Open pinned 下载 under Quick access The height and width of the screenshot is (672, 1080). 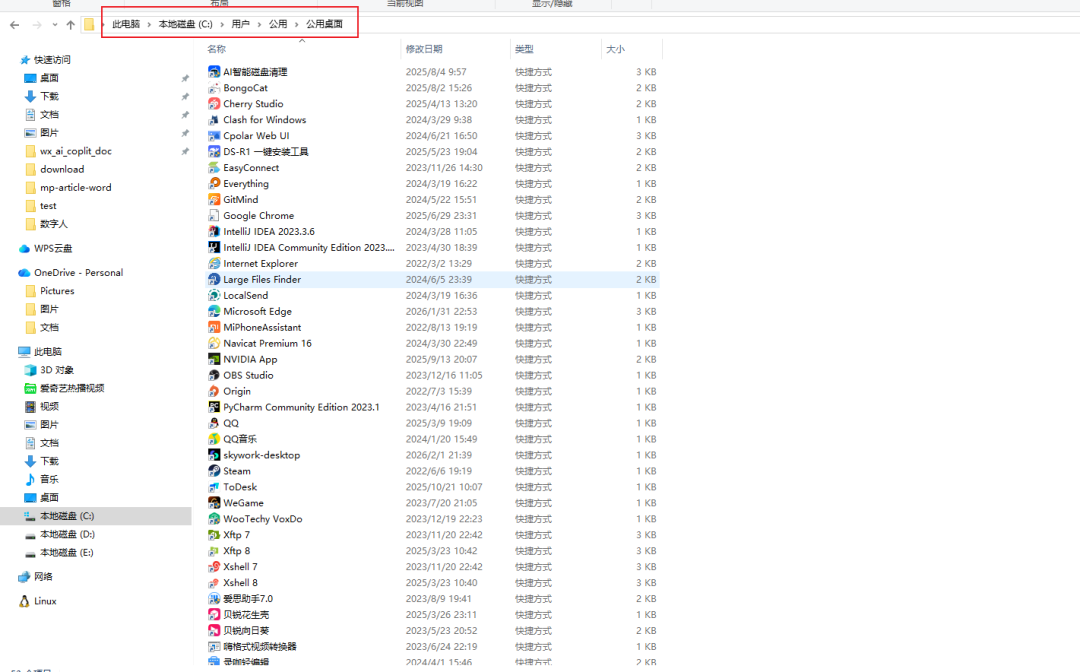point(50,96)
